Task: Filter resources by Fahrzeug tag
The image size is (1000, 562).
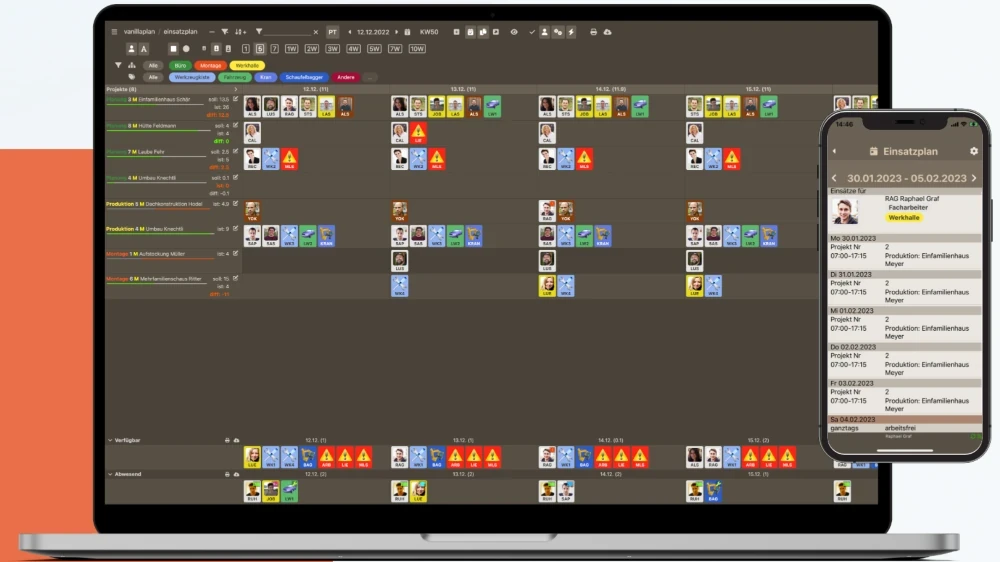Action: click(x=234, y=77)
